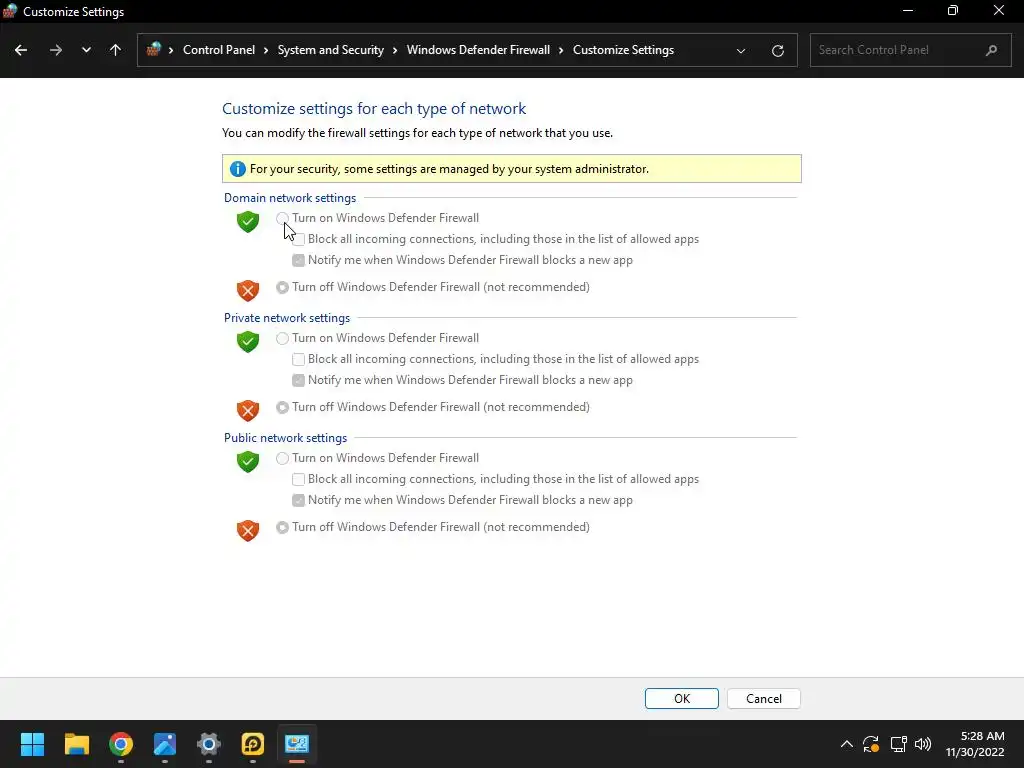Open recent locations chevron beside forward arrow

coord(86,50)
